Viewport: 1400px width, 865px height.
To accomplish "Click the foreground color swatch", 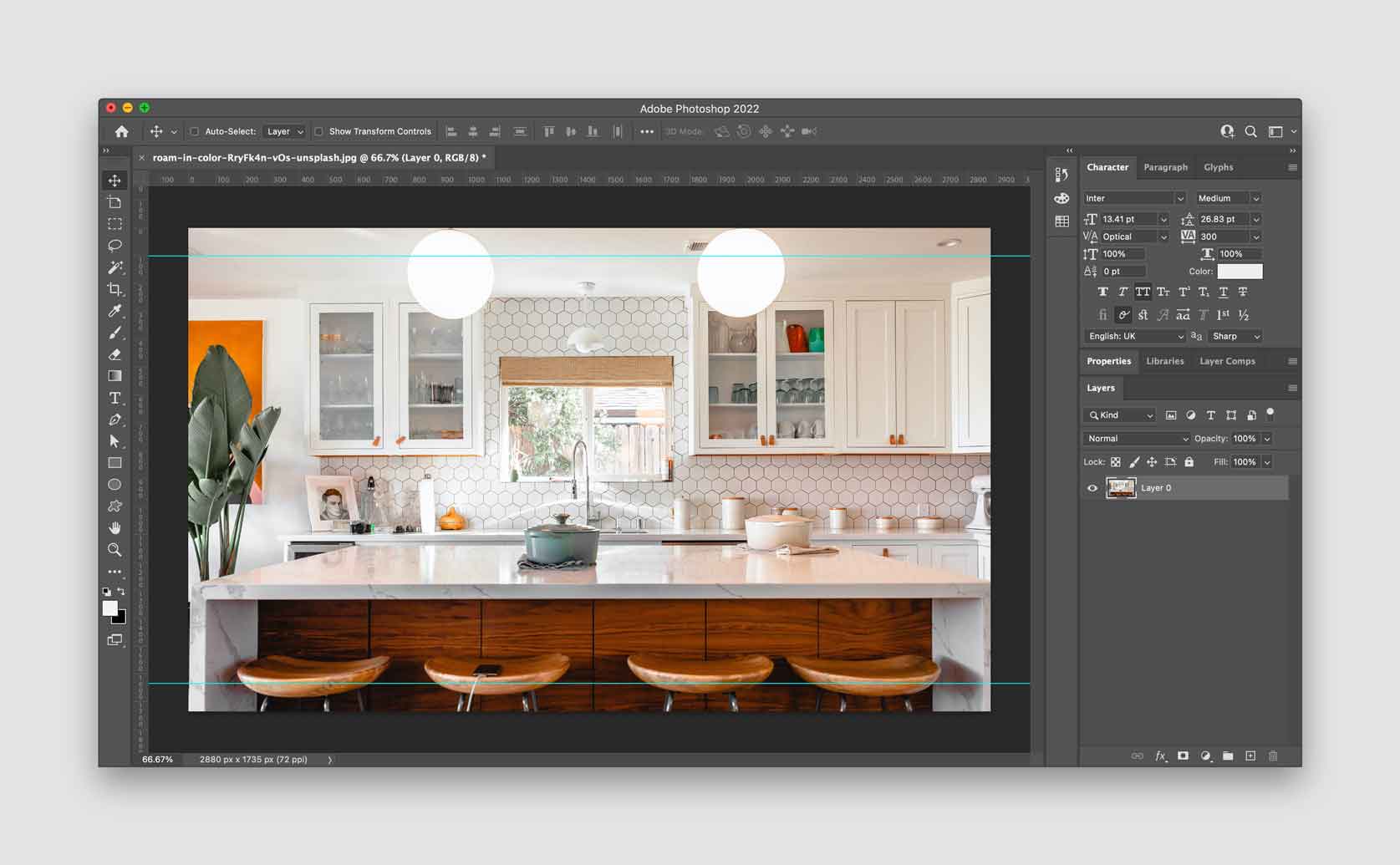I will tap(109, 608).
